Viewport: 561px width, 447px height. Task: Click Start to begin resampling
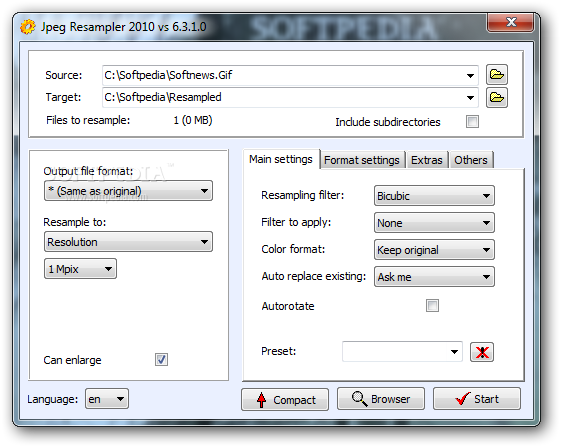point(477,398)
